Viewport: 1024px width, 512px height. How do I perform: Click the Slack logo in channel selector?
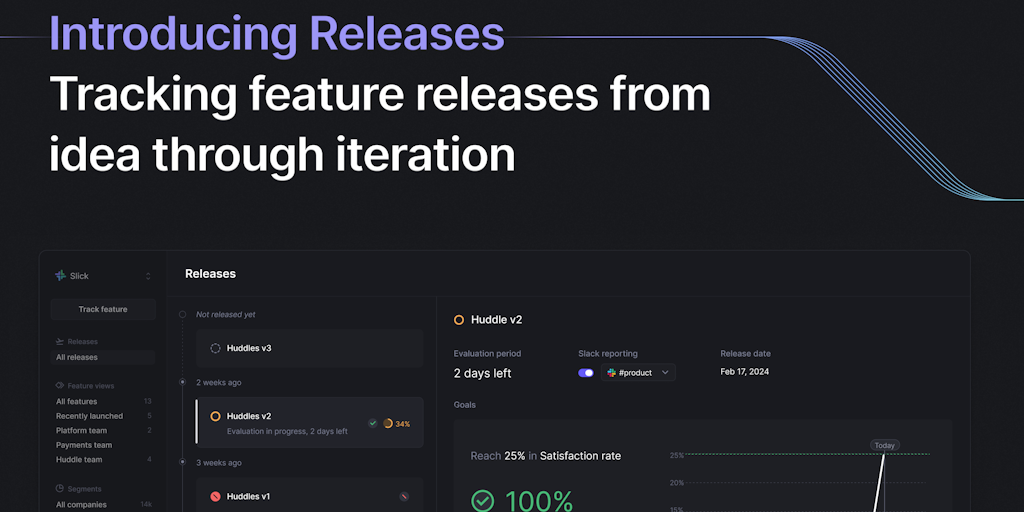[x=612, y=372]
